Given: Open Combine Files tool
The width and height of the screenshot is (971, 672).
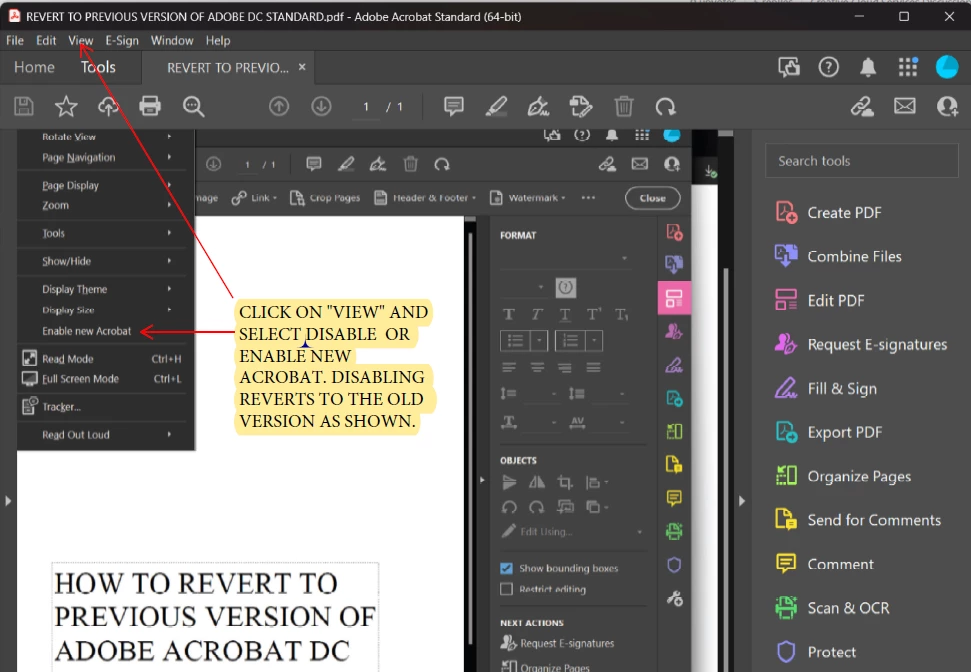Looking at the screenshot, I should point(838,256).
